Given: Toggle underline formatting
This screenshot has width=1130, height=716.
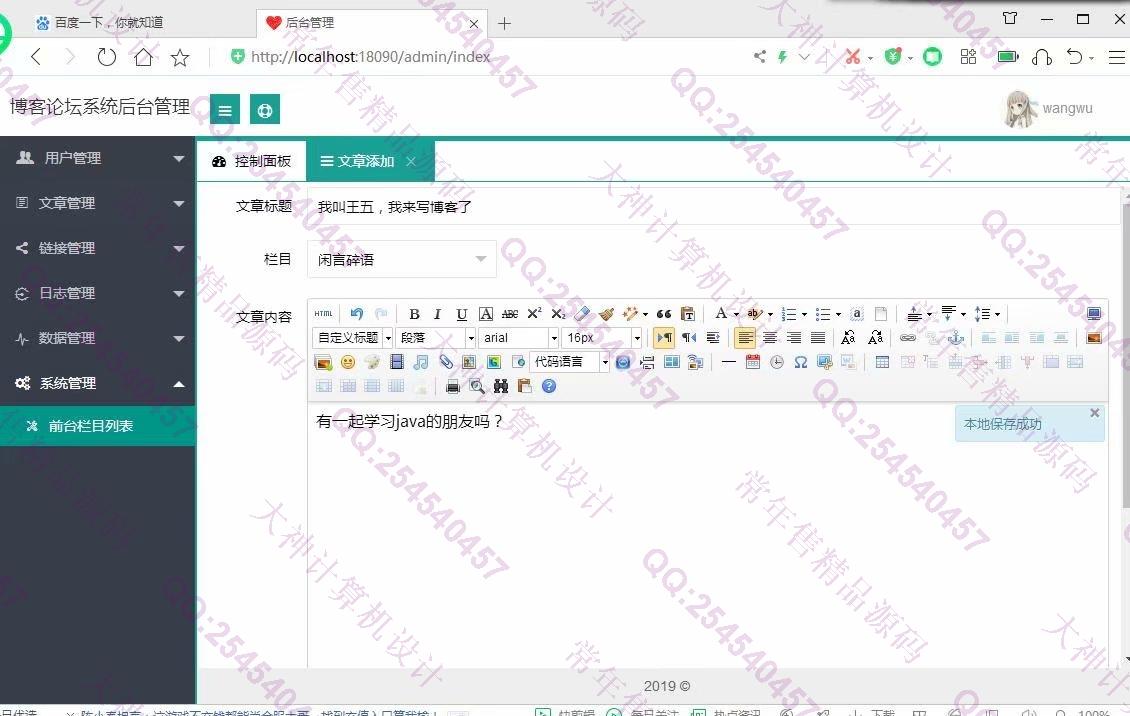Looking at the screenshot, I should coord(462,313).
